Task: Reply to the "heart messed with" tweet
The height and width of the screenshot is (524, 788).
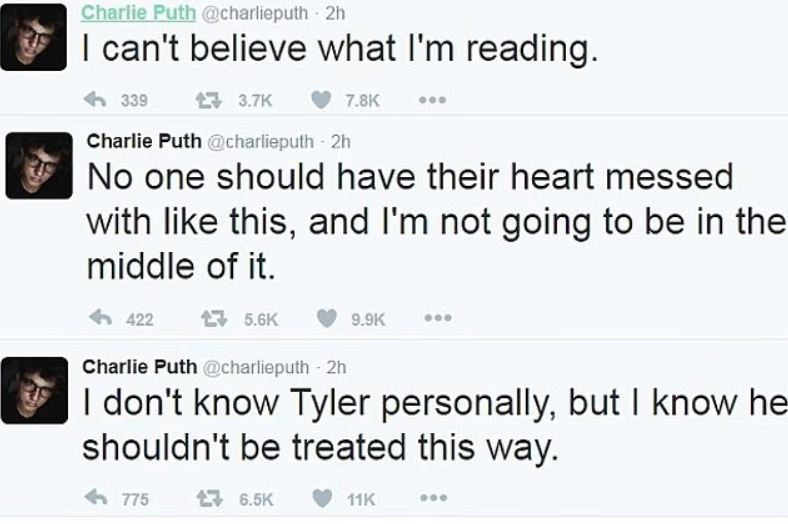Action: 100,318
